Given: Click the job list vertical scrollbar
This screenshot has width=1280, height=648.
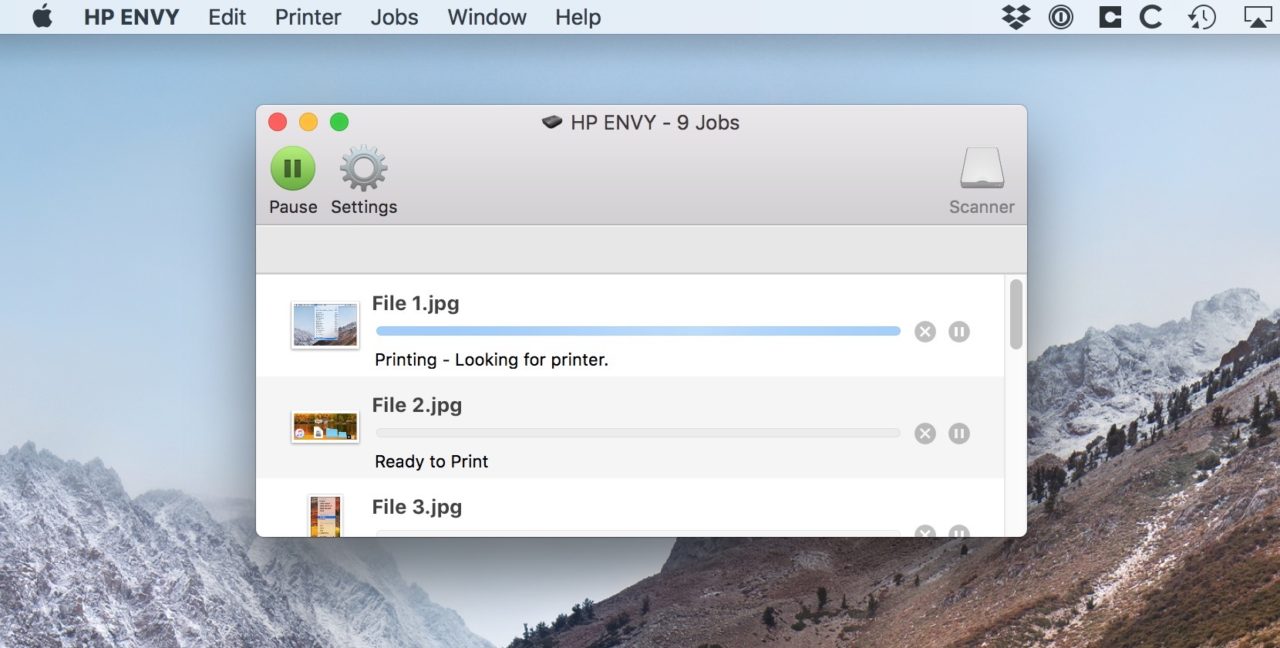Looking at the screenshot, I should click(1016, 314).
